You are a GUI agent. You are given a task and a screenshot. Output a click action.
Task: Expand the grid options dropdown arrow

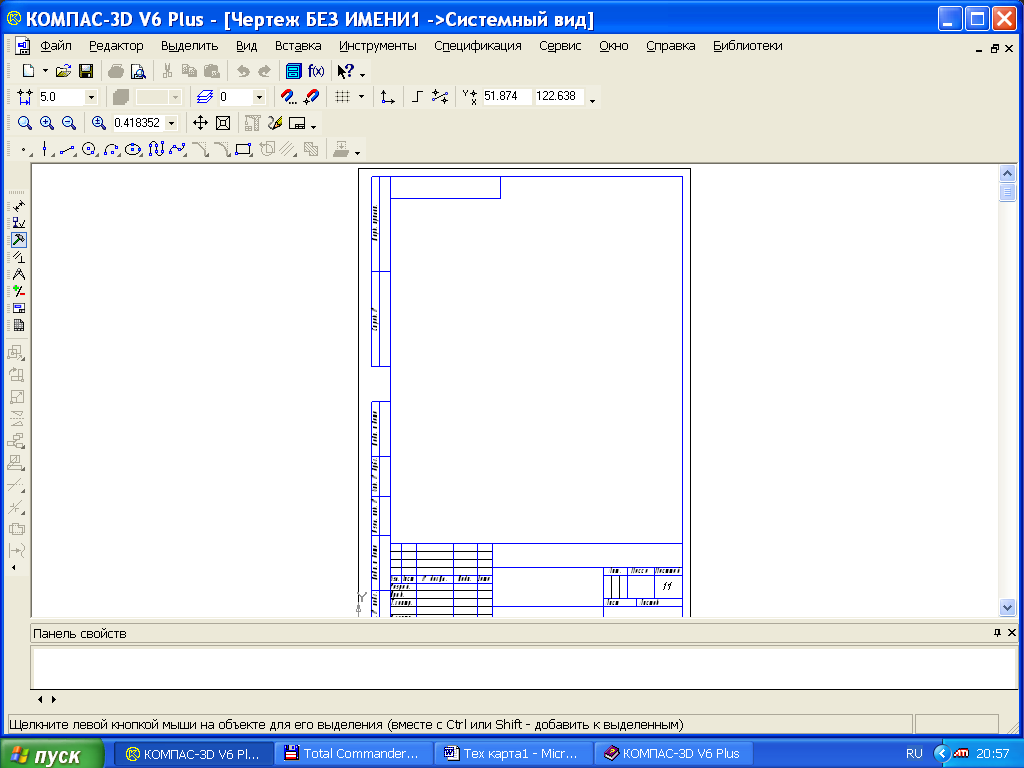[361, 97]
